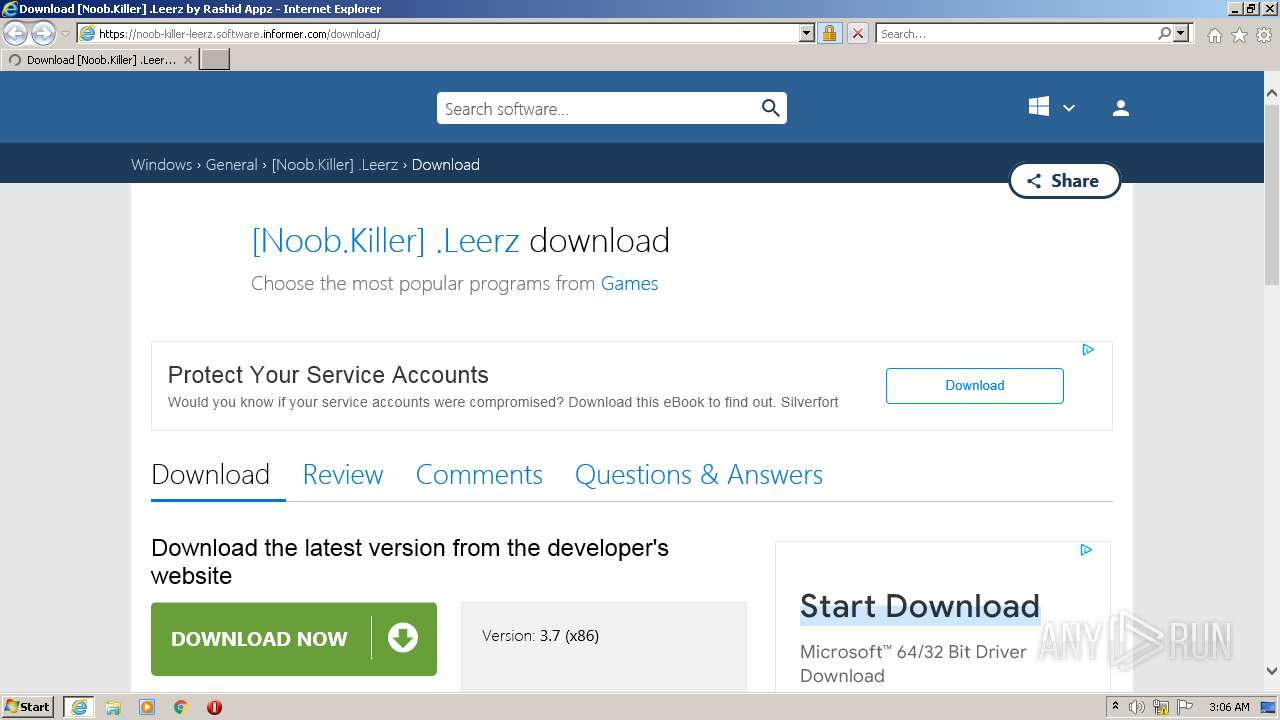Screen dimensions: 1280x720
Task: Open Windows Explorer folder in taskbar
Action: pyautogui.click(x=113, y=707)
